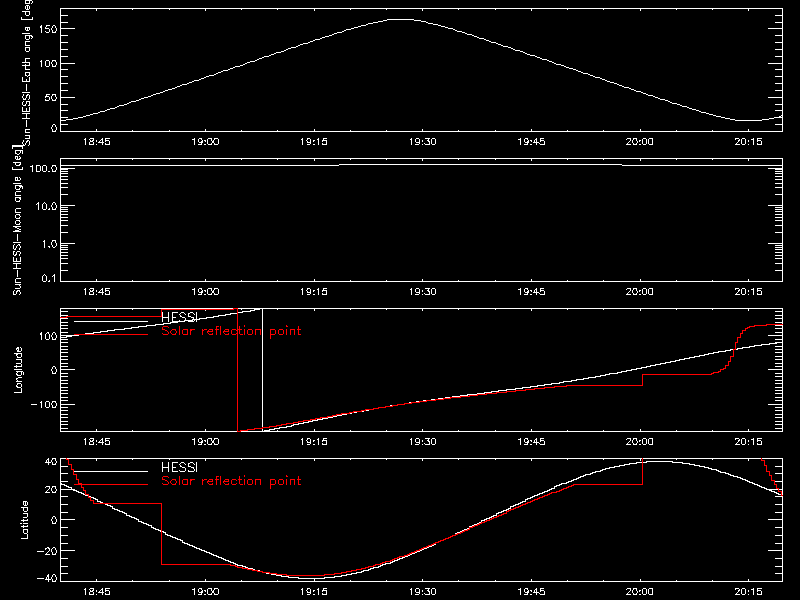Click 20:00 time label under Longitude plot
The height and width of the screenshot is (600, 800).
click(x=640, y=442)
